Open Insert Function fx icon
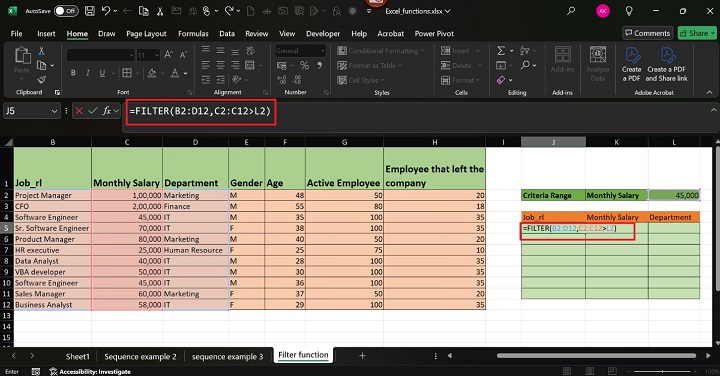The height and width of the screenshot is (376, 720). pyautogui.click(x=107, y=111)
